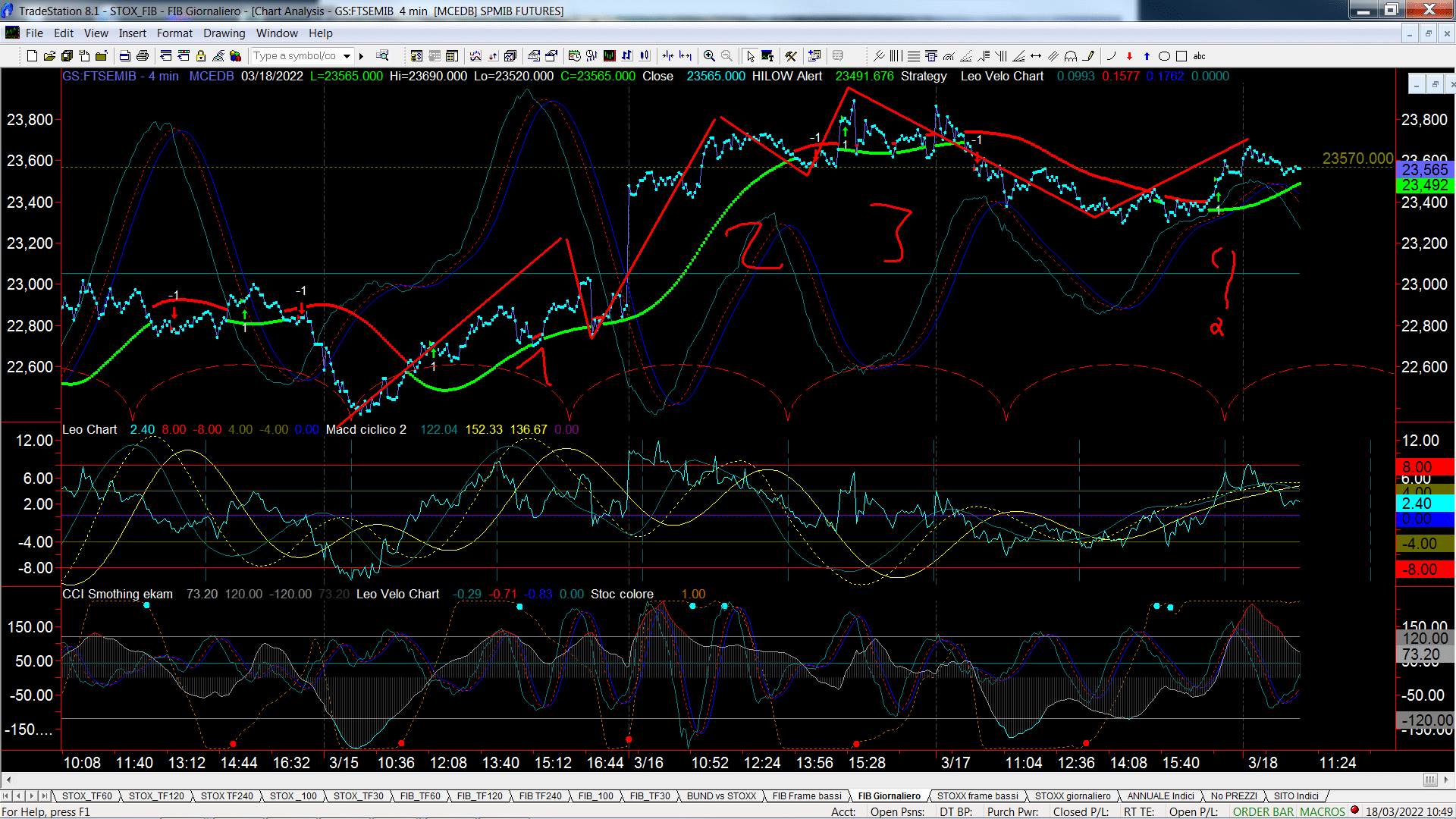Open the View menu
Screen dimensions: 1456x819
point(96,33)
